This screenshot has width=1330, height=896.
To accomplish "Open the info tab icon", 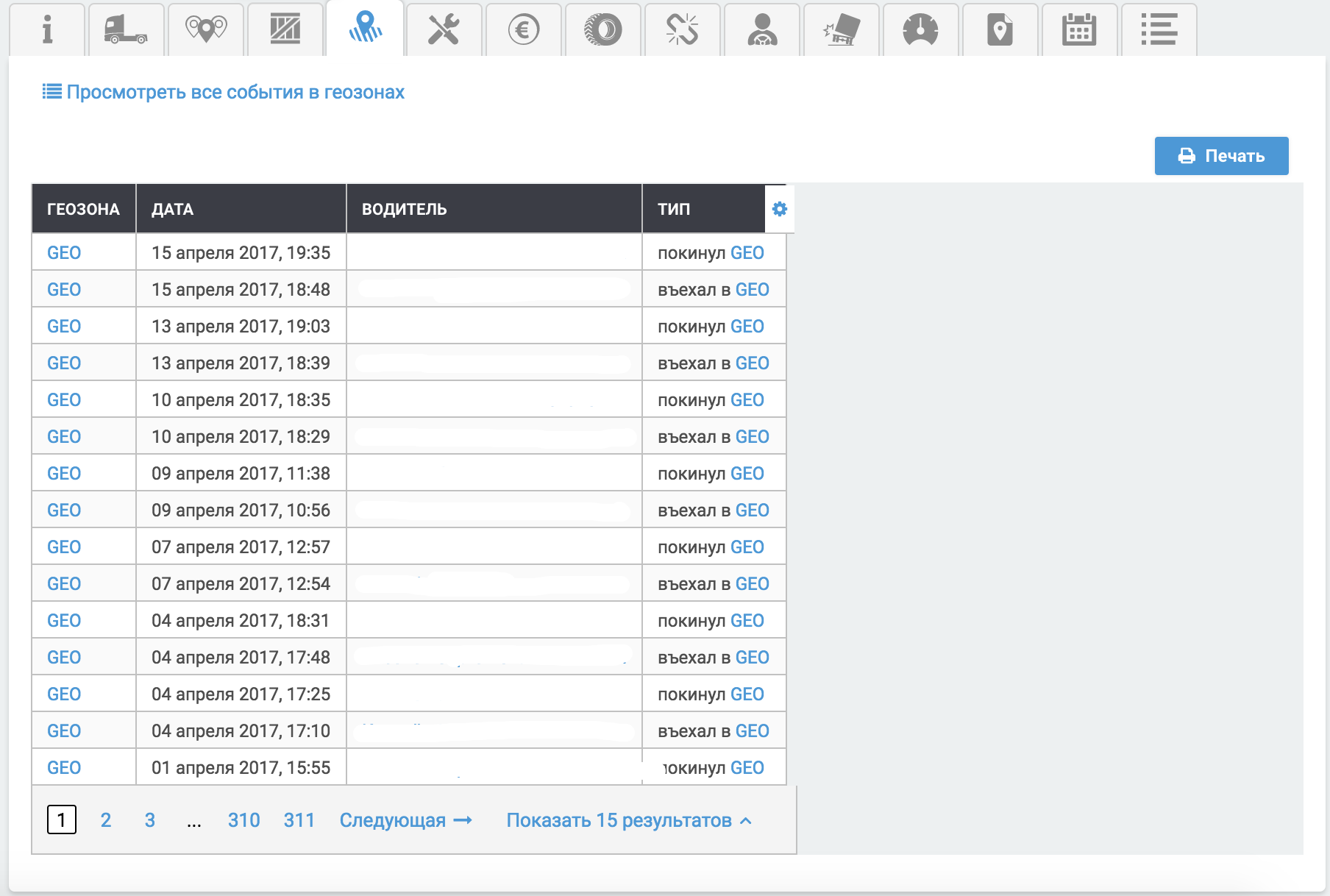I will (47, 30).
